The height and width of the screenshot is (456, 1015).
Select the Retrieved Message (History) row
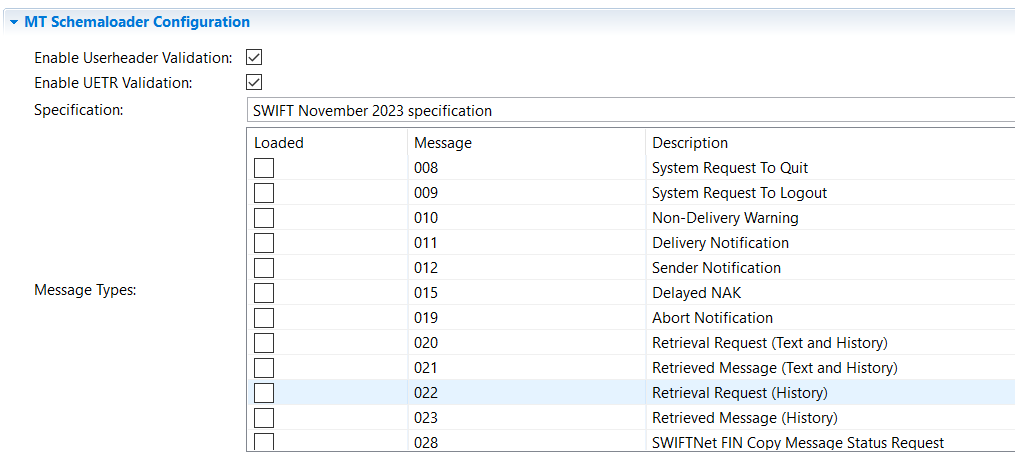631,418
